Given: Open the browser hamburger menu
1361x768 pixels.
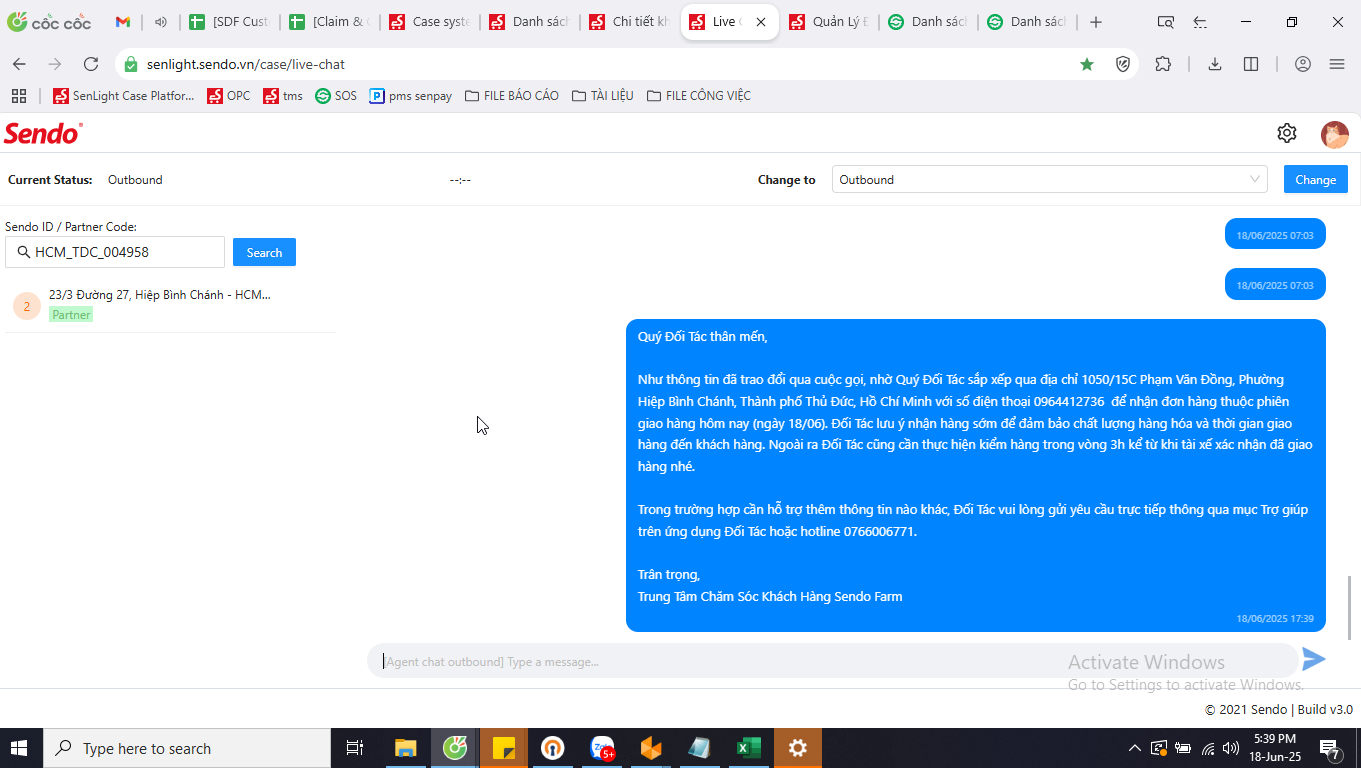Looking at the screenshot, I should pyautogui.click(x=1337, y=64).
